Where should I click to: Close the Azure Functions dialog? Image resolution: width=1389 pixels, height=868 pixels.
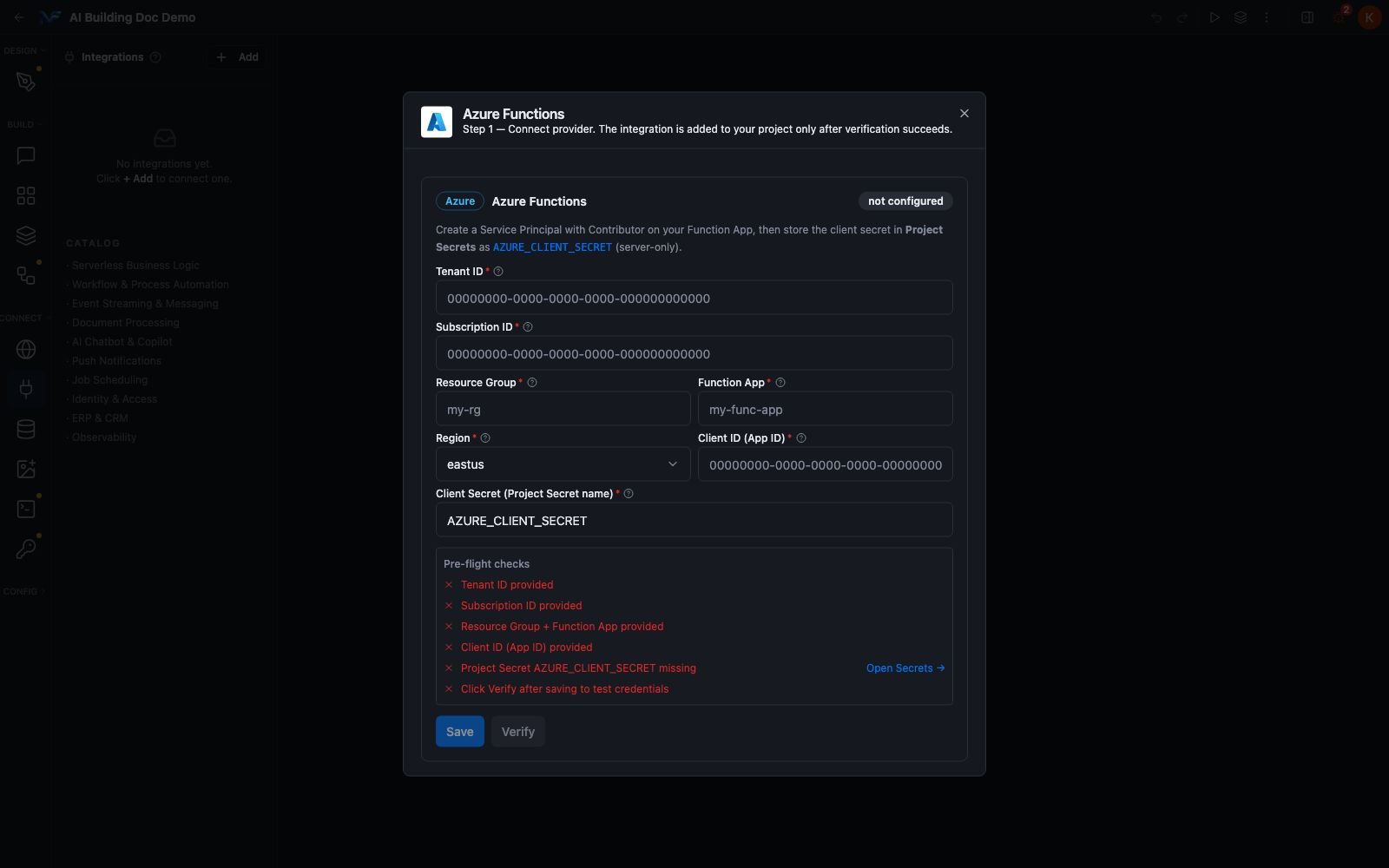(x=964, y=114)
